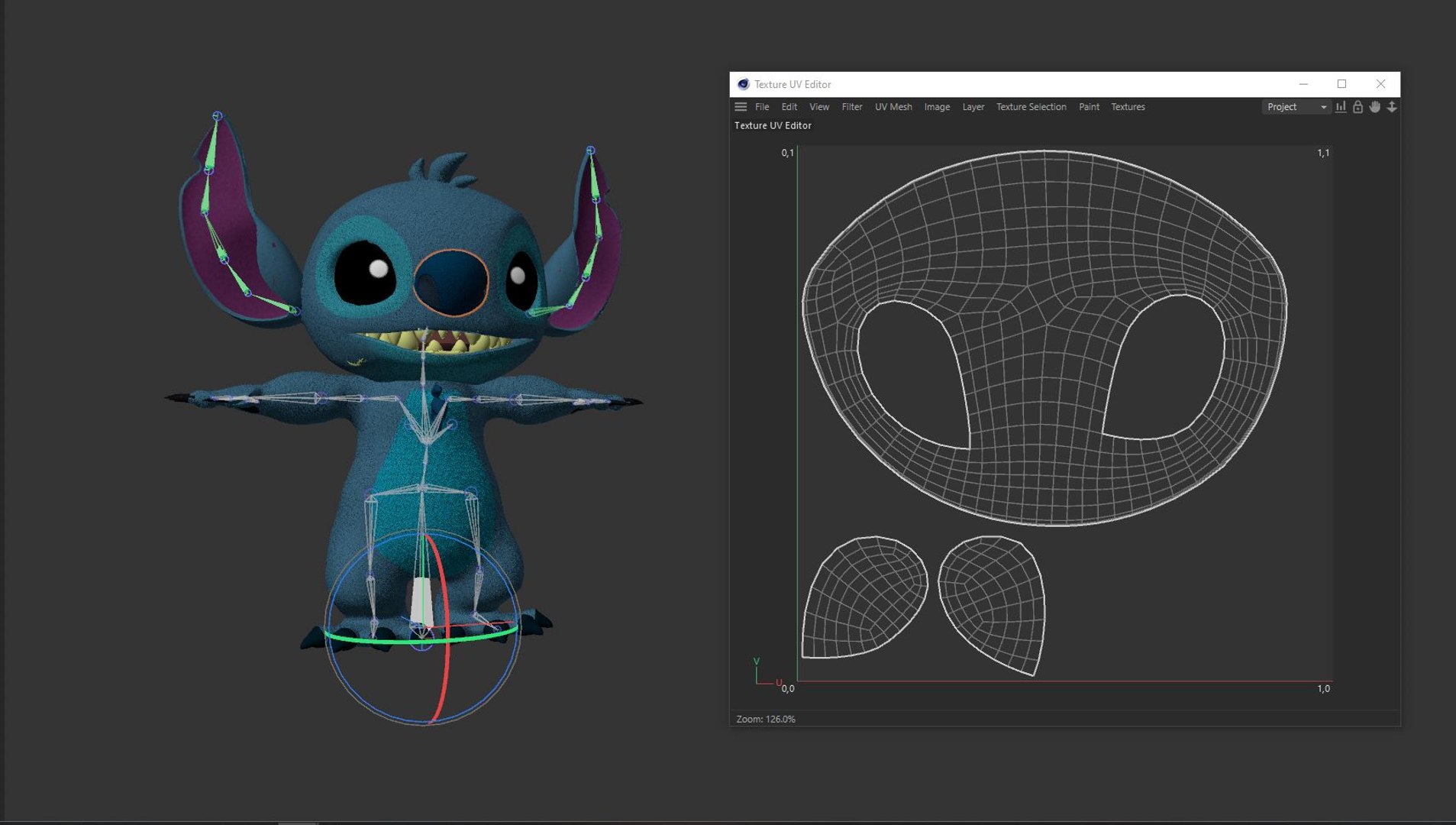The image size is (1456, 825).
Task: Open the File menu
Action: pos(762,107)
